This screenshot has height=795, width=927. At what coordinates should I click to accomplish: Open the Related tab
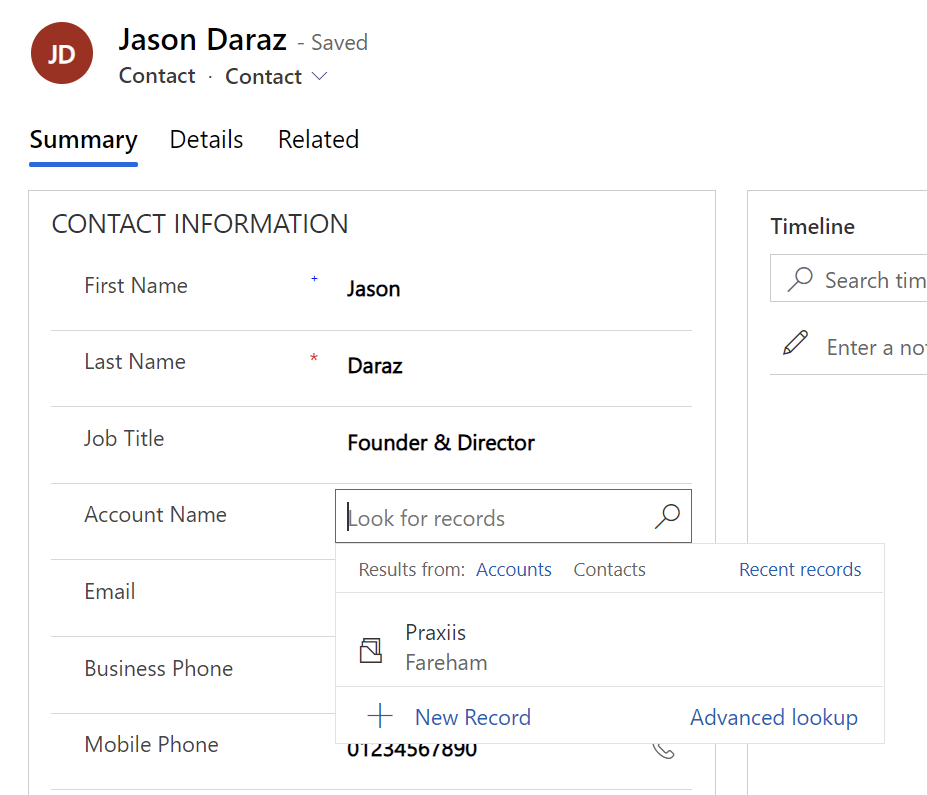click(318, 140)
